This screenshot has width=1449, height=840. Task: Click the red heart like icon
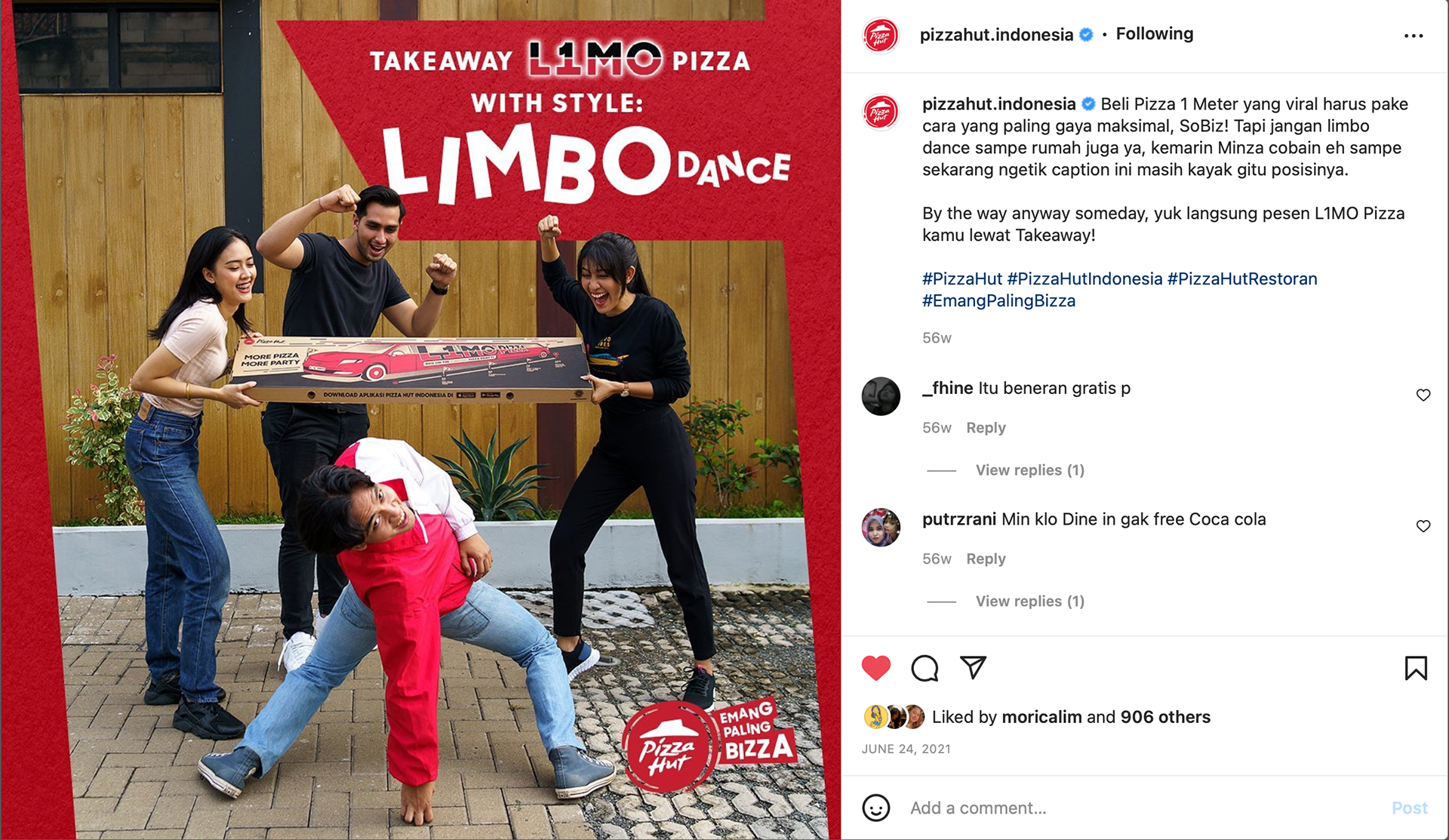tap(876, 668)
